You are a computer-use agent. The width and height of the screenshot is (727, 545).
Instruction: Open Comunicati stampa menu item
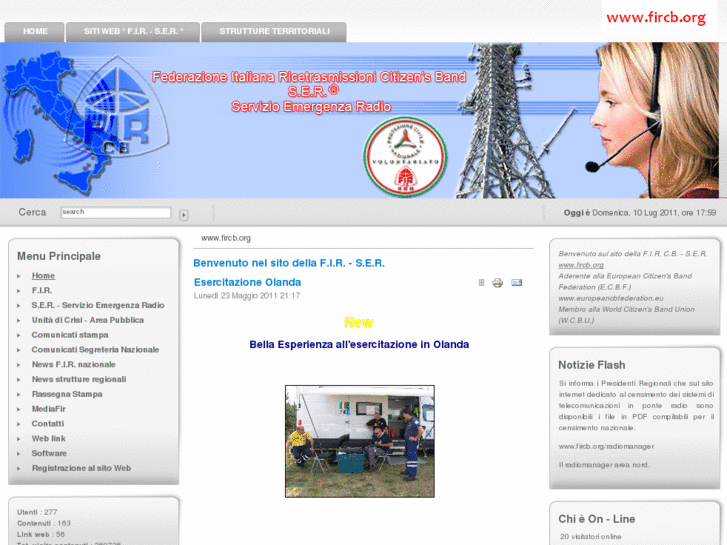coord(70,335)
